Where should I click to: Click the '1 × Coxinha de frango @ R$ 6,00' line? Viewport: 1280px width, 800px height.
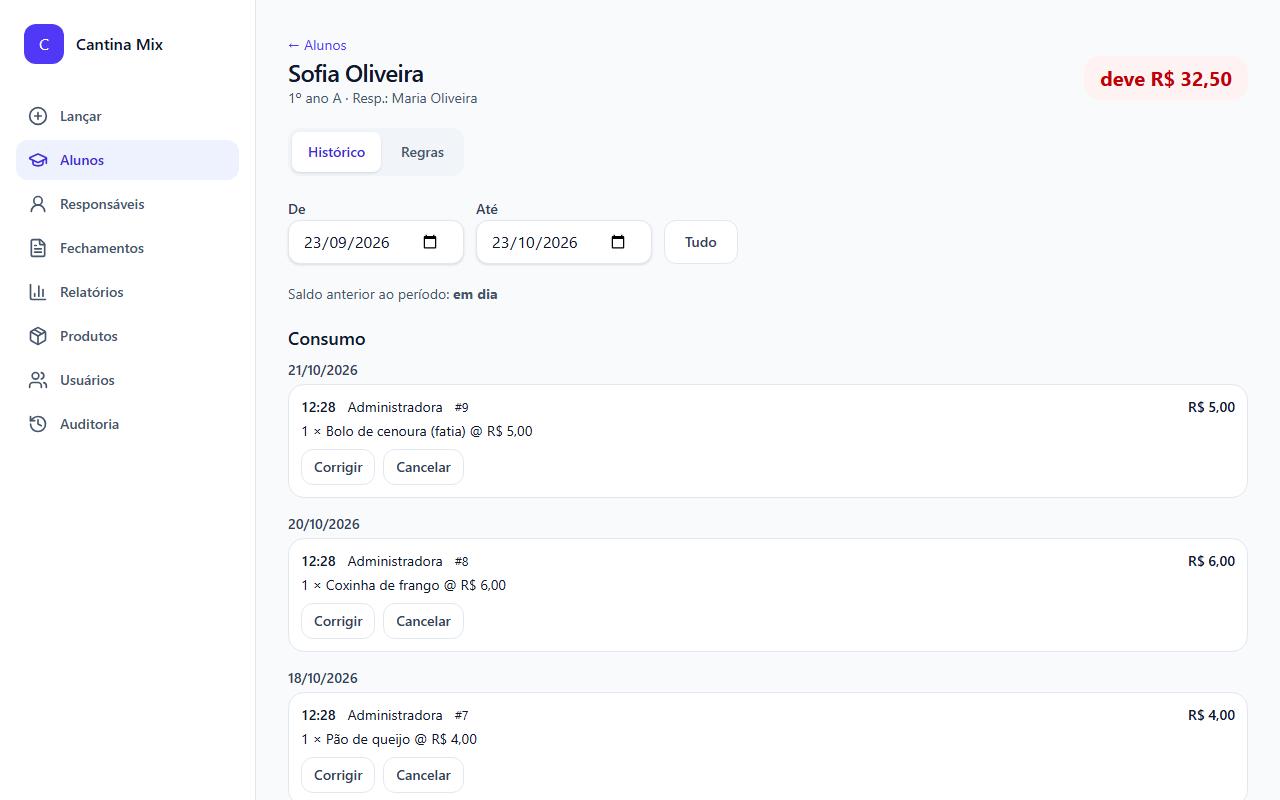pyautogui.click(x=404, y=586)
